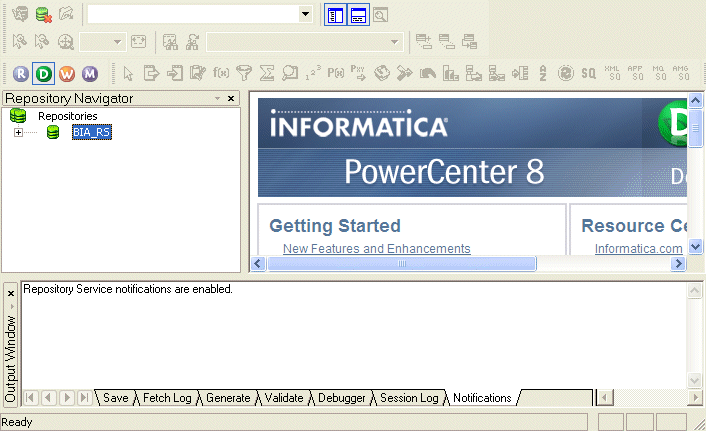
Task: Switch to the Fetch Log tab
Action: pos(167,398)
